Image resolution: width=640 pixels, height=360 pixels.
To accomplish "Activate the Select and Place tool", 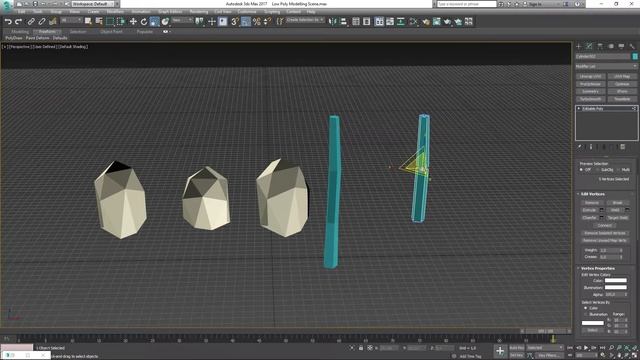I will pyautogui.click(x=165, y=22).
